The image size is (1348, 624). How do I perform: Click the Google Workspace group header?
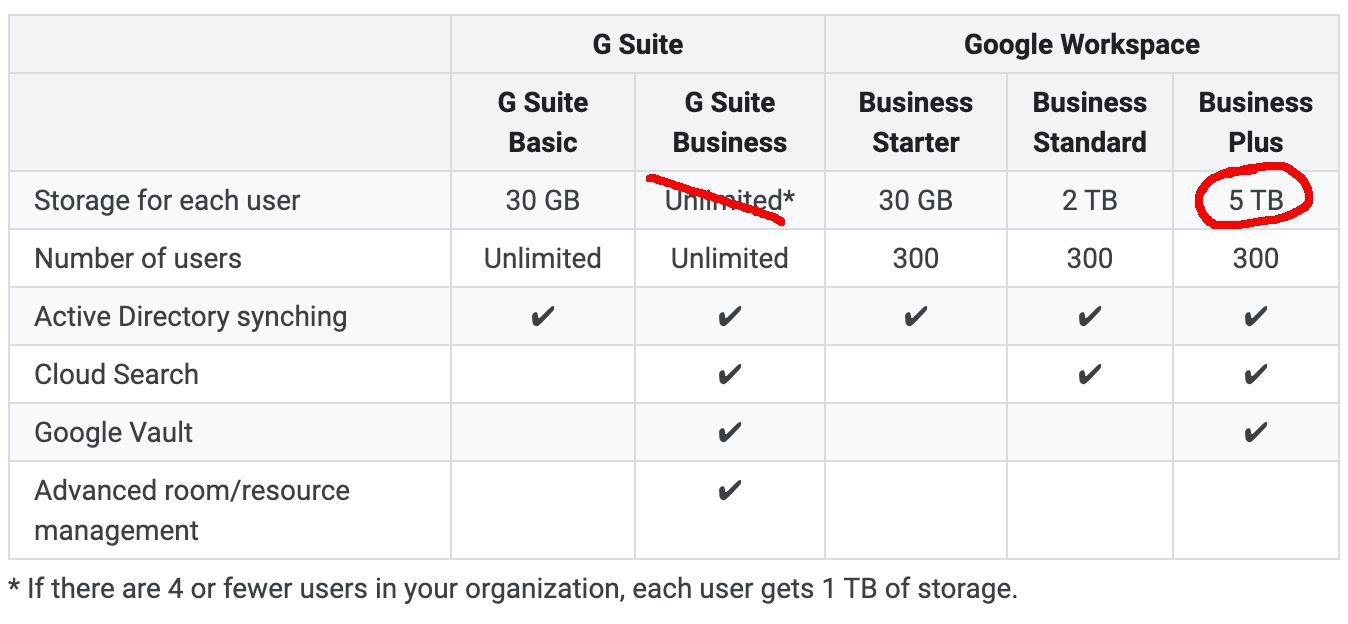tap(1081, 44)
